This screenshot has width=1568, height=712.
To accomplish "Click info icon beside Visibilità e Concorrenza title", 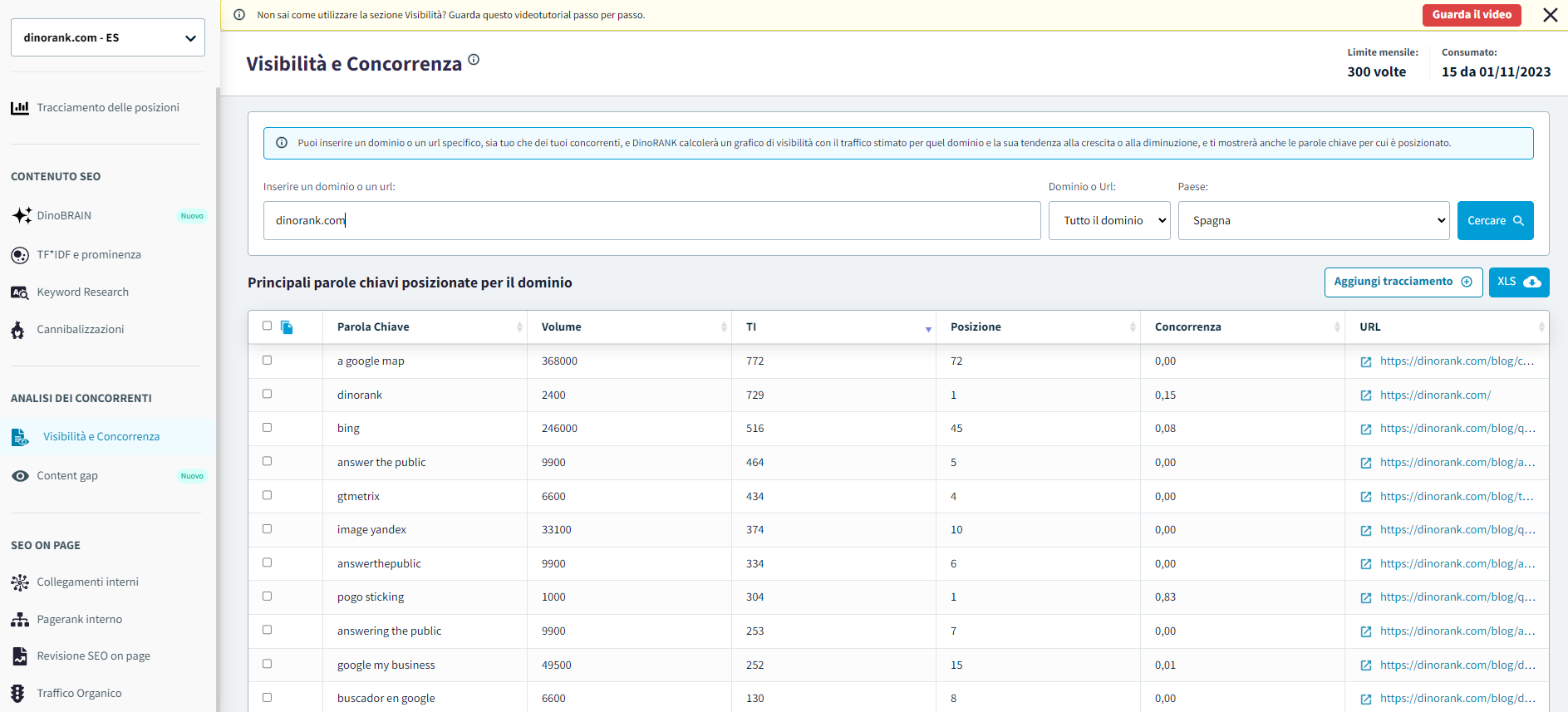I will pyautogui.click(x=474, y=60).
